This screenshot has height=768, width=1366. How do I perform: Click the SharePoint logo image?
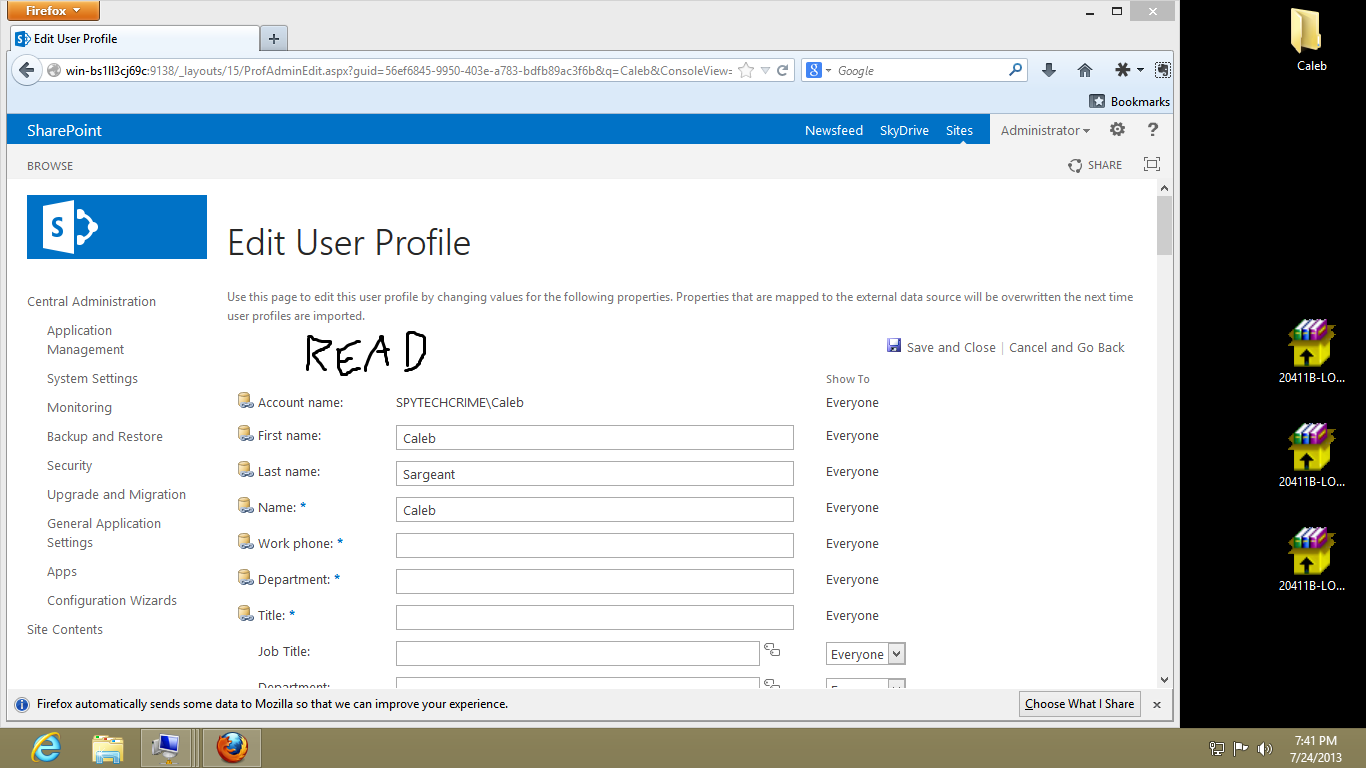click(117, 227)
